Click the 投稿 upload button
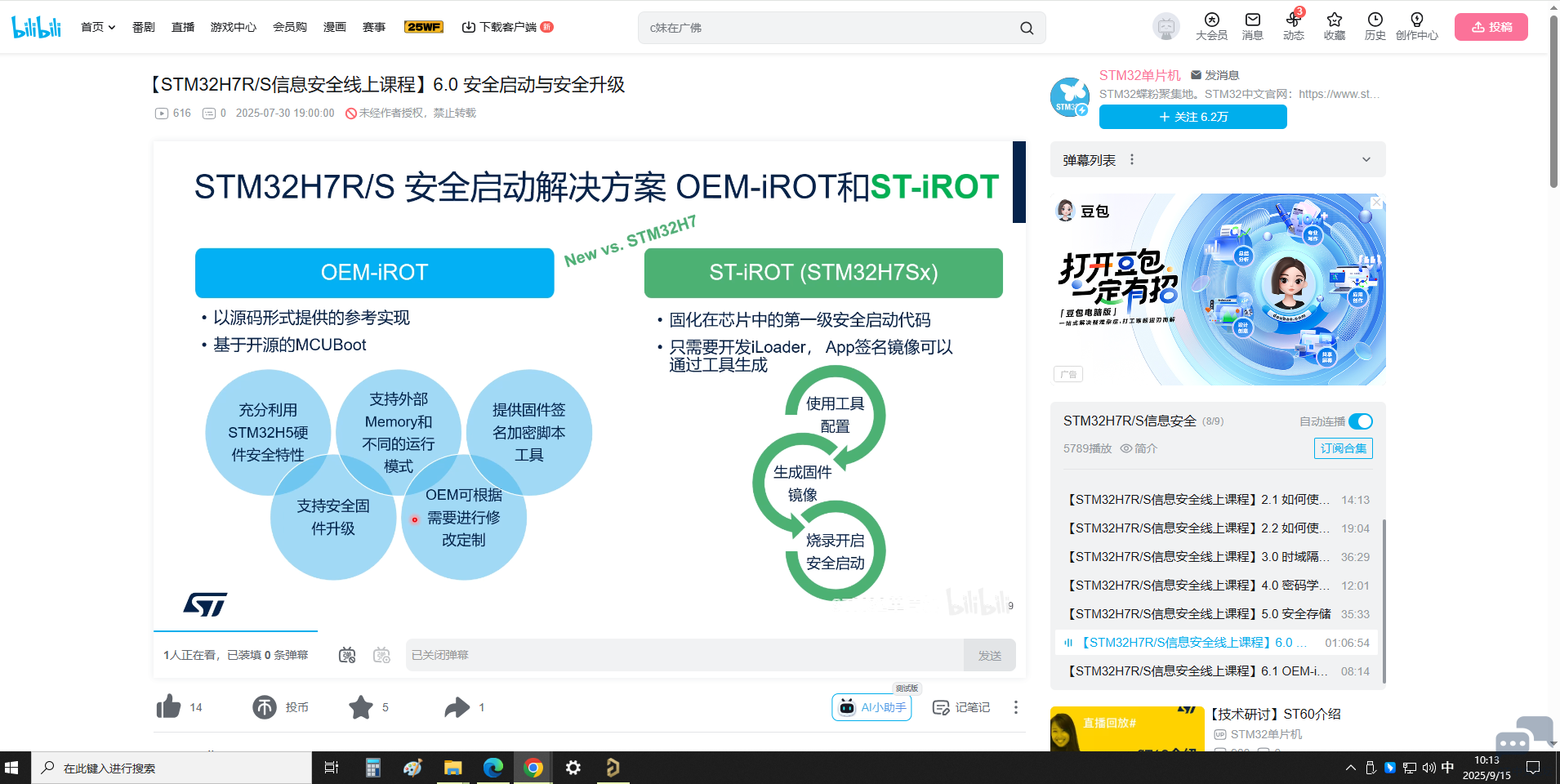Image resolution: width=1560 pixels, height=784 pixels. (1491, 27)
